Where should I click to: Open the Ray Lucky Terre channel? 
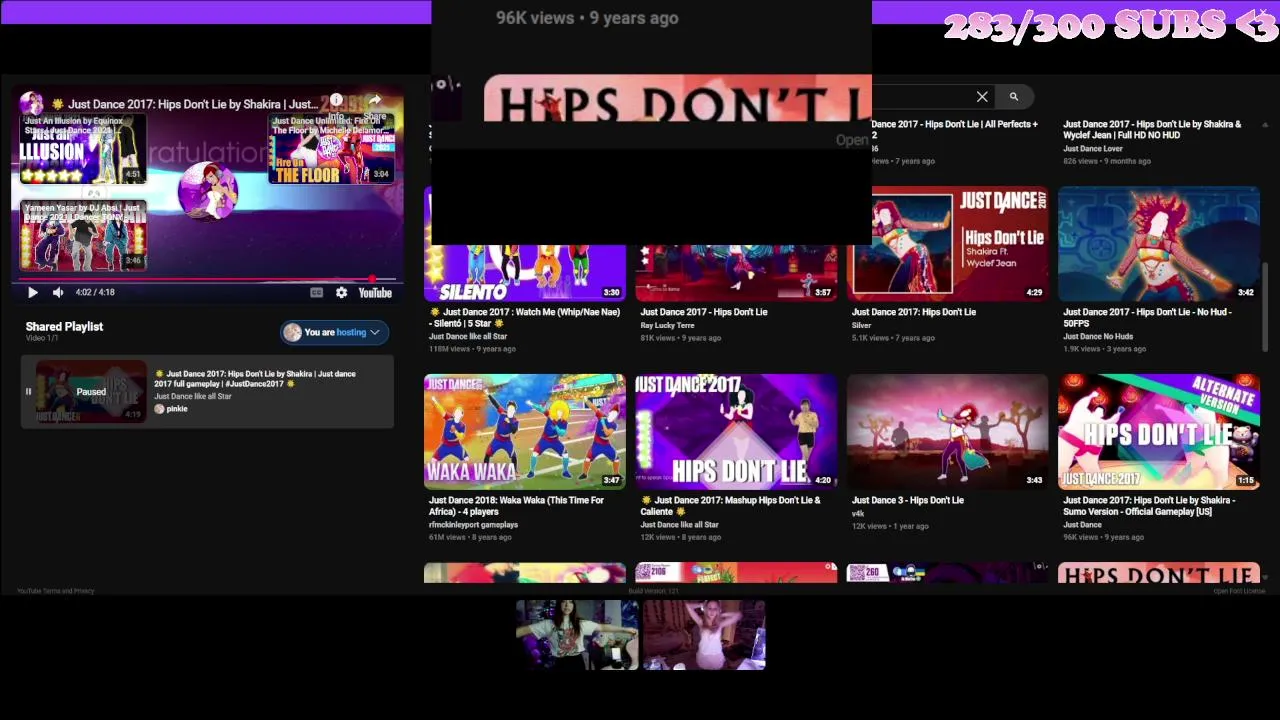point(667,325)
